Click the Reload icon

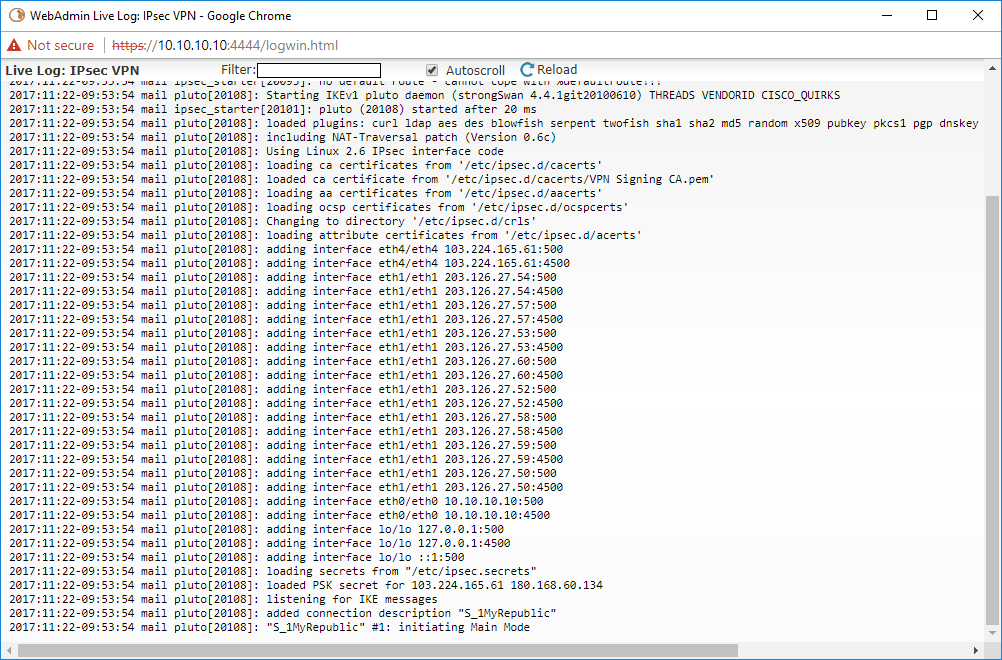click(x=527, y=70)
